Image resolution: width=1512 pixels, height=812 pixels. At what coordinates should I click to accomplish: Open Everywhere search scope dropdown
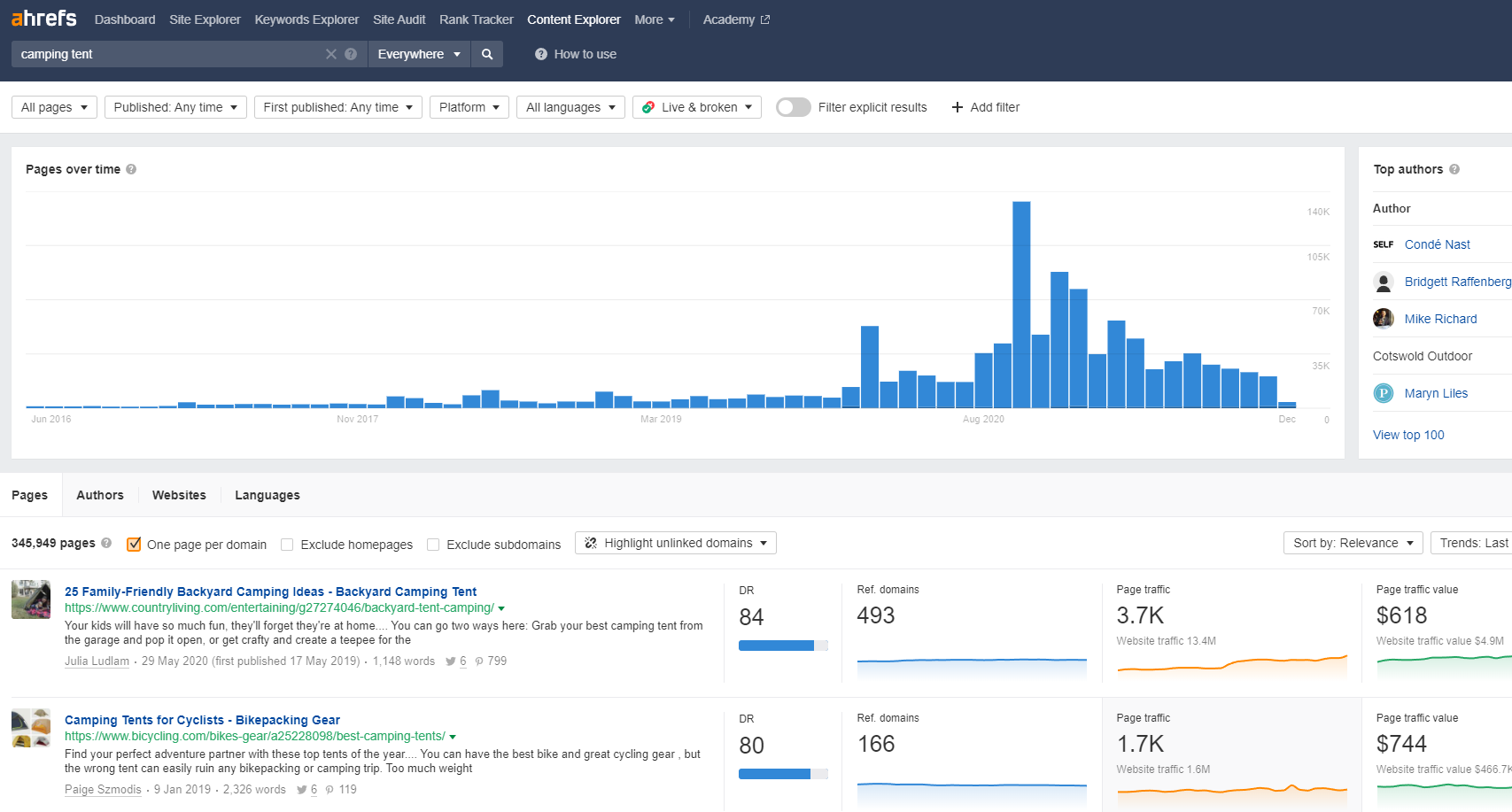(x=419, y=54)
